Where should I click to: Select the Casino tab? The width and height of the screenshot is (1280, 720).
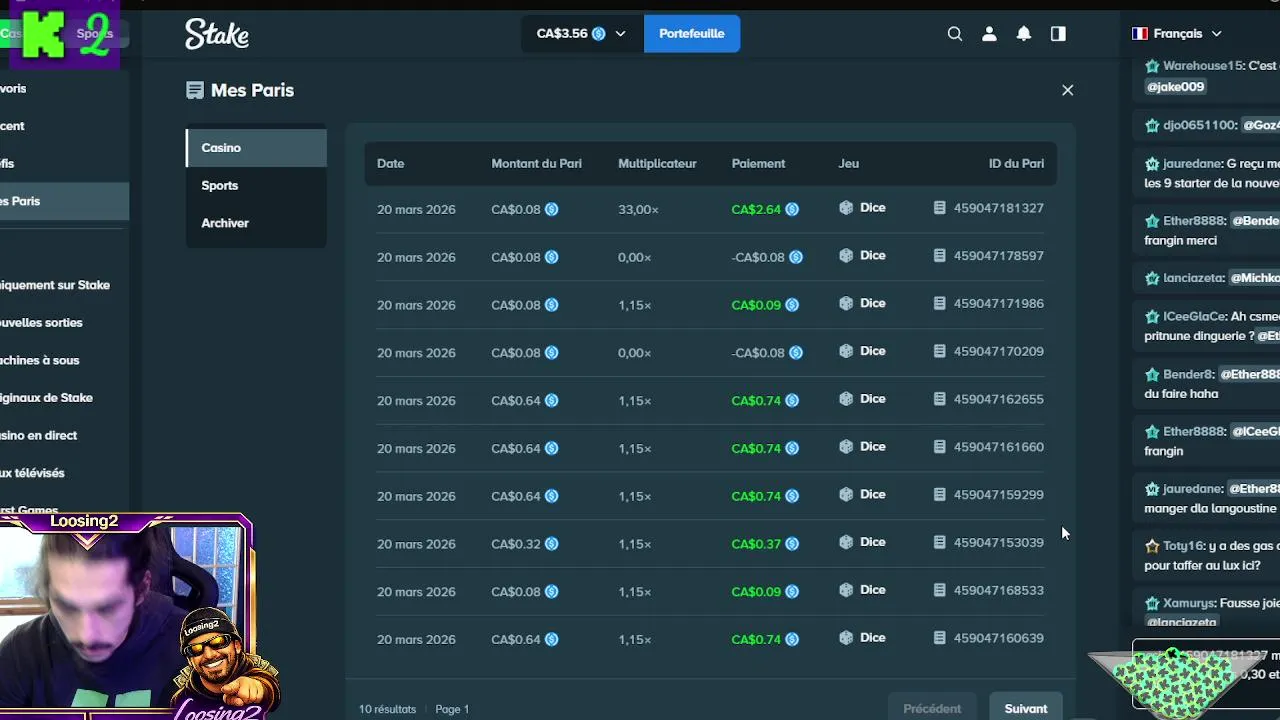tap(256, 148)
